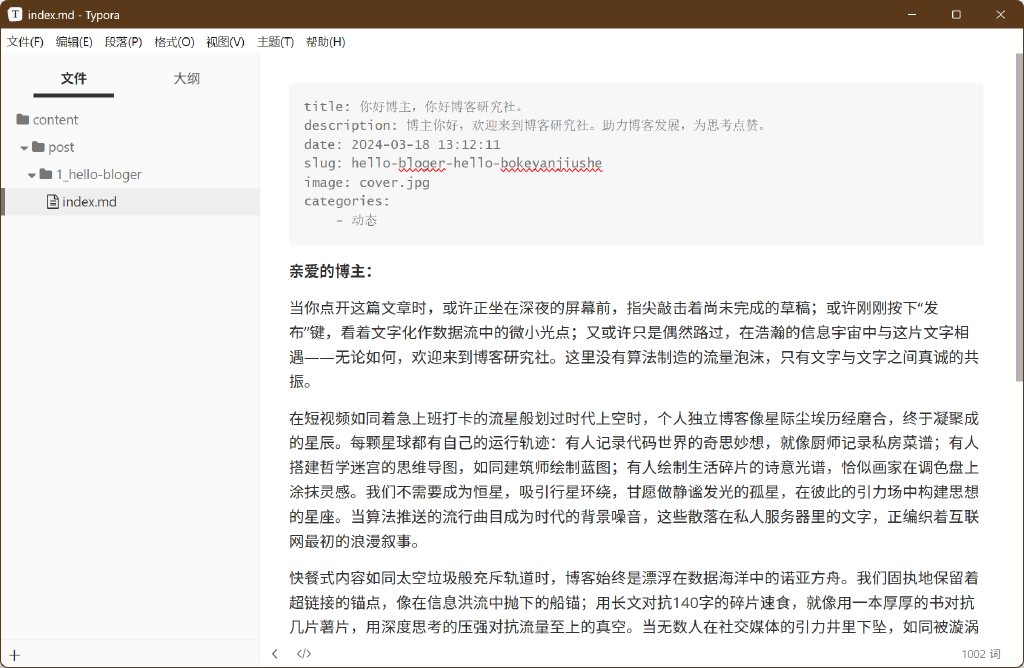
Task: Click the folder icon beside 1_hello-bloger
Action: click(x=45, y=174)
